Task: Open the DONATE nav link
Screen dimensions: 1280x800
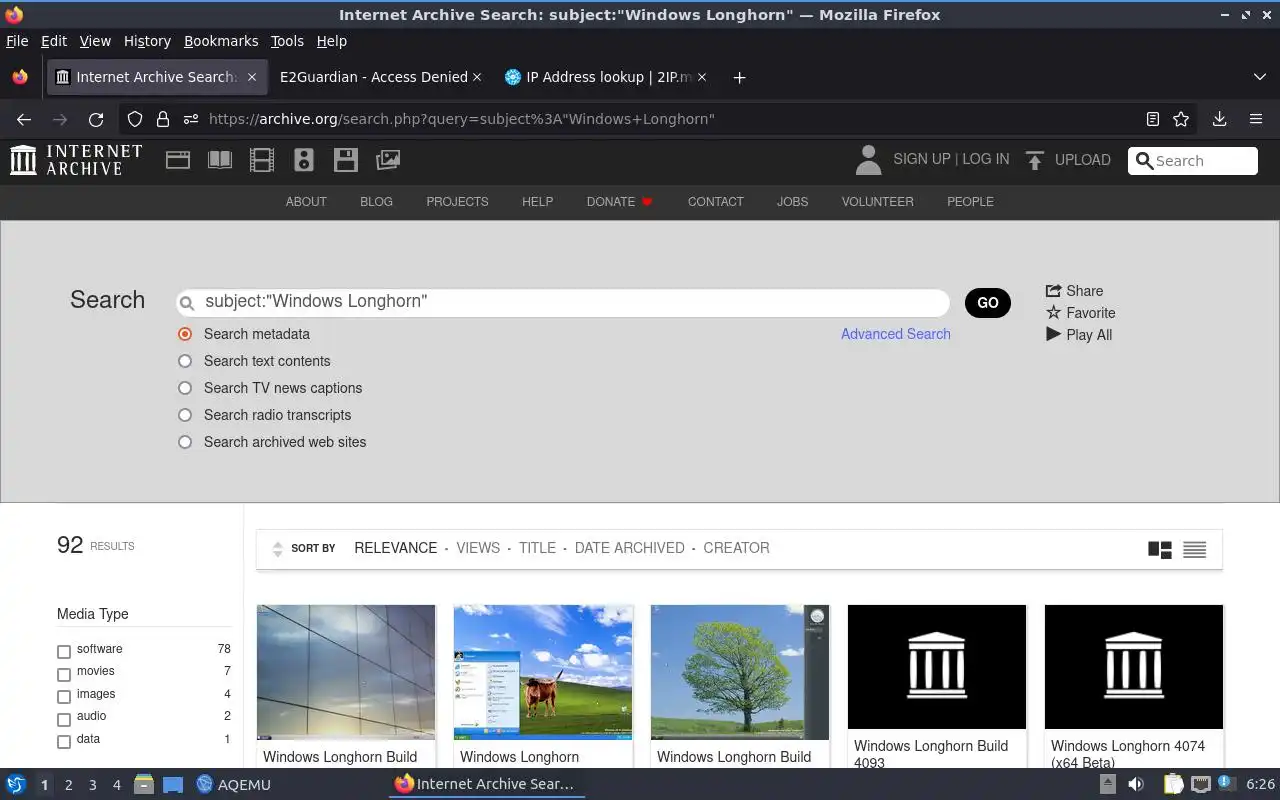Action: coord(619,202)
